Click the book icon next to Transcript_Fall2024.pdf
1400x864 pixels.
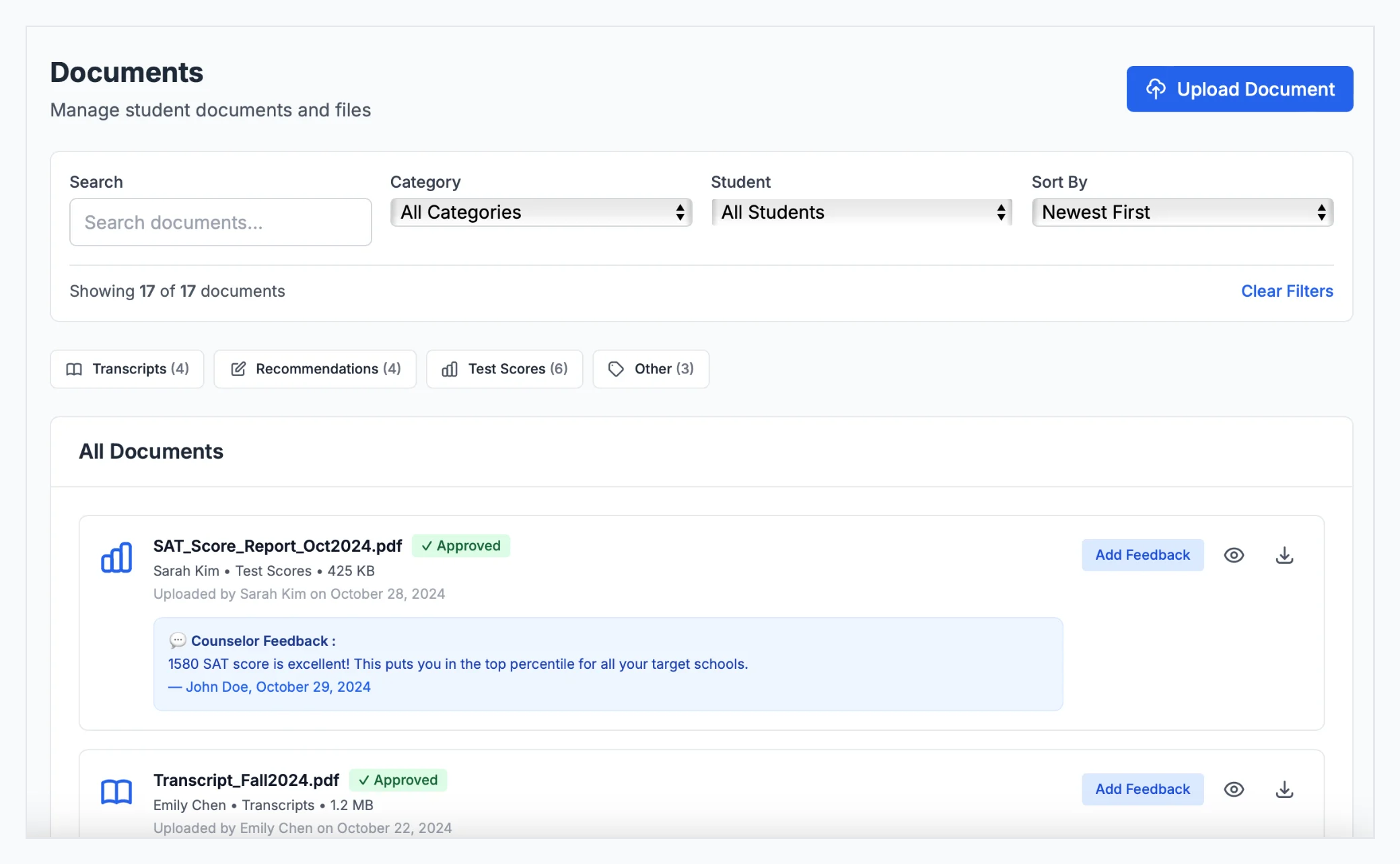click(x=116, y=791)
